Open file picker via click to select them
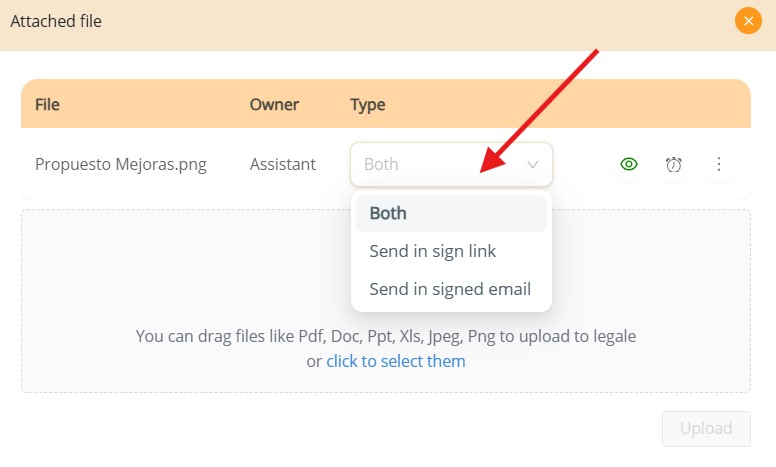This screenshot has width=776, height=467. click(x=395, y=361)
